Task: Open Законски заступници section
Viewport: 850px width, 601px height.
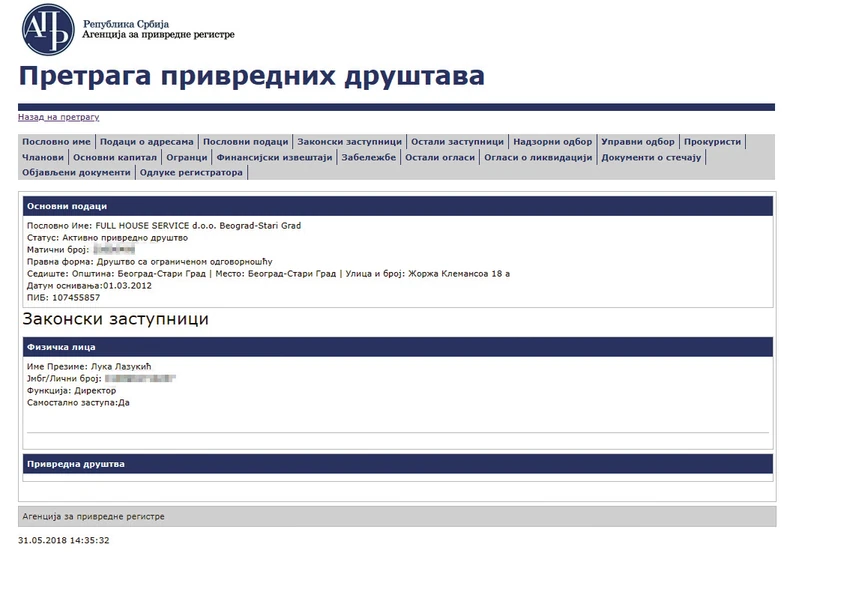Action: 350,141
